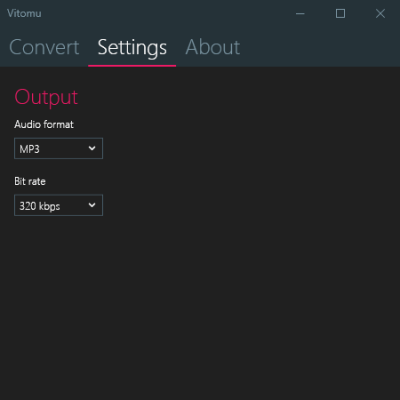Screen dimensions: 400x400
Task: Close the Vitomu window
Action: click(x=380, y=14)
